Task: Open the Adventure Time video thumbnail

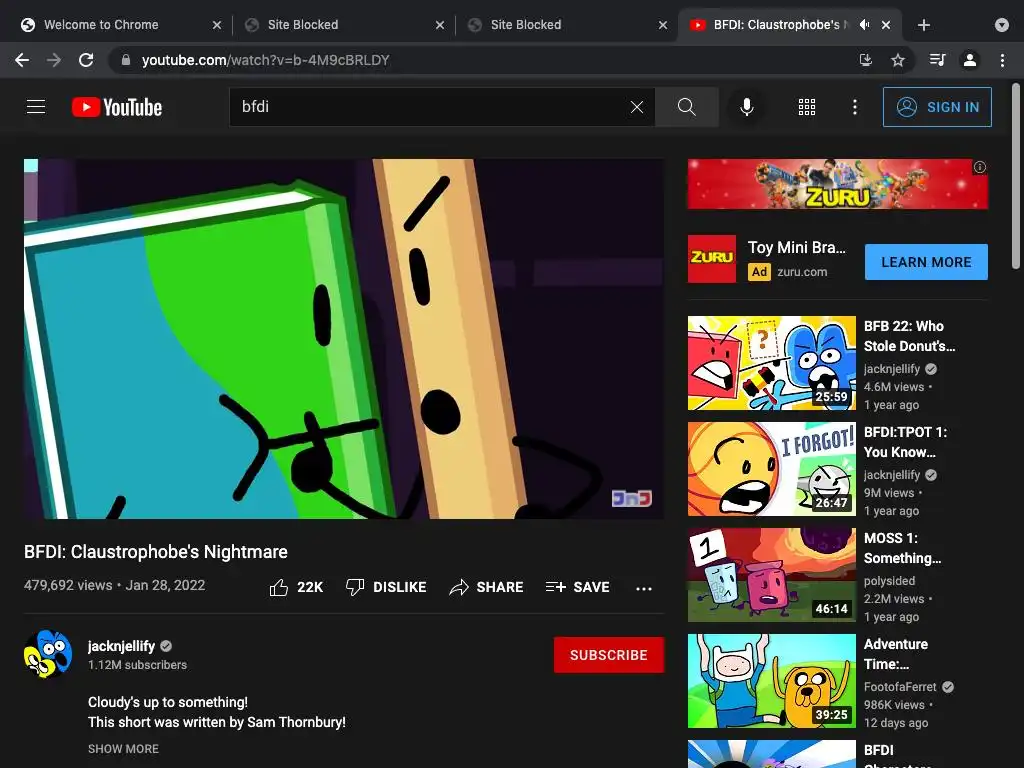Action: 771,680
